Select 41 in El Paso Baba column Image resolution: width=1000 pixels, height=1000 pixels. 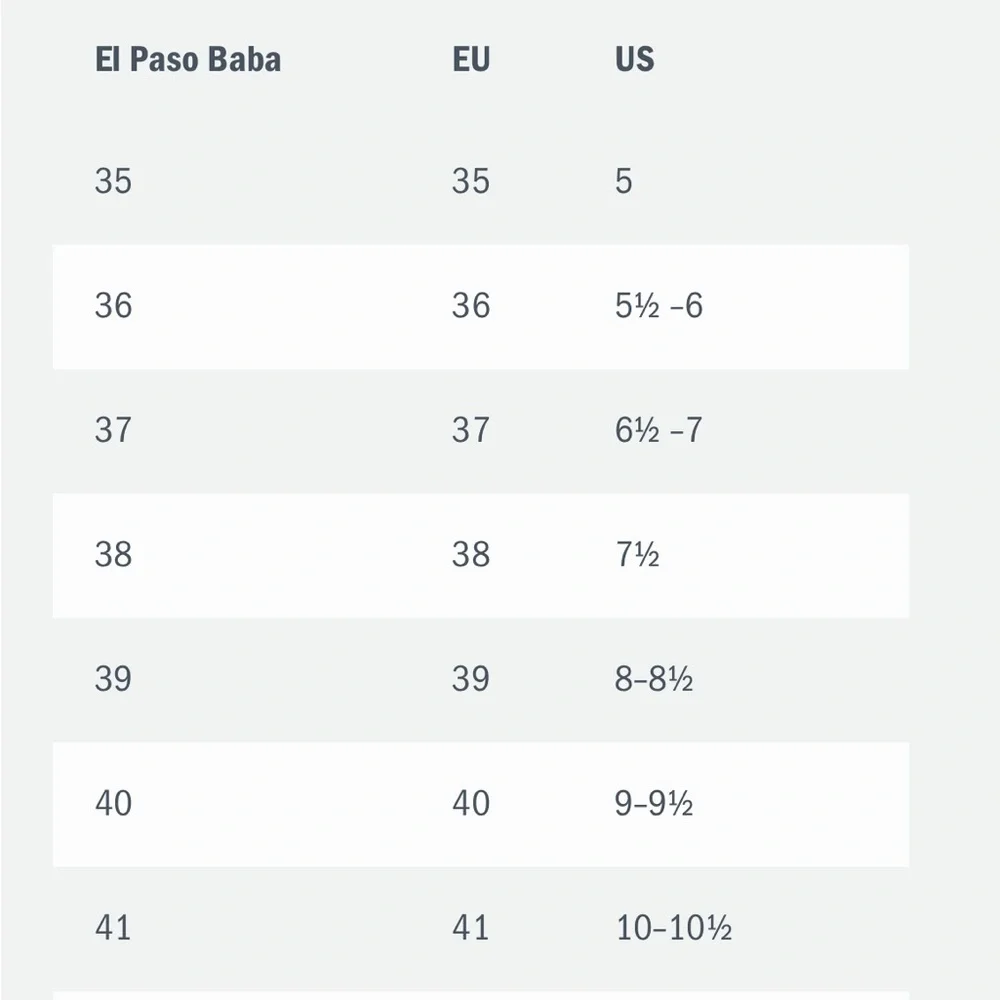(x=113, y=928)
